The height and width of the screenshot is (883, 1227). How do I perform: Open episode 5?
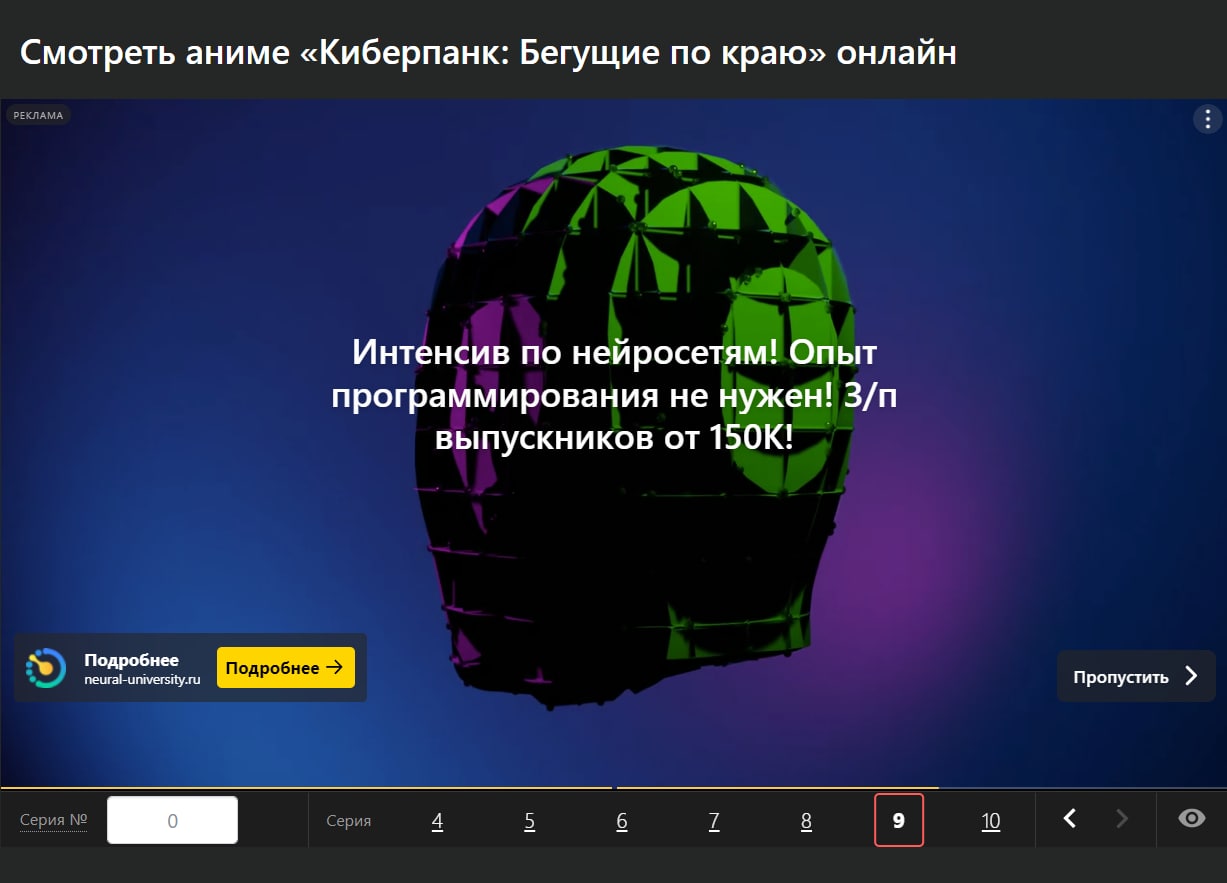tap(529, 820)
